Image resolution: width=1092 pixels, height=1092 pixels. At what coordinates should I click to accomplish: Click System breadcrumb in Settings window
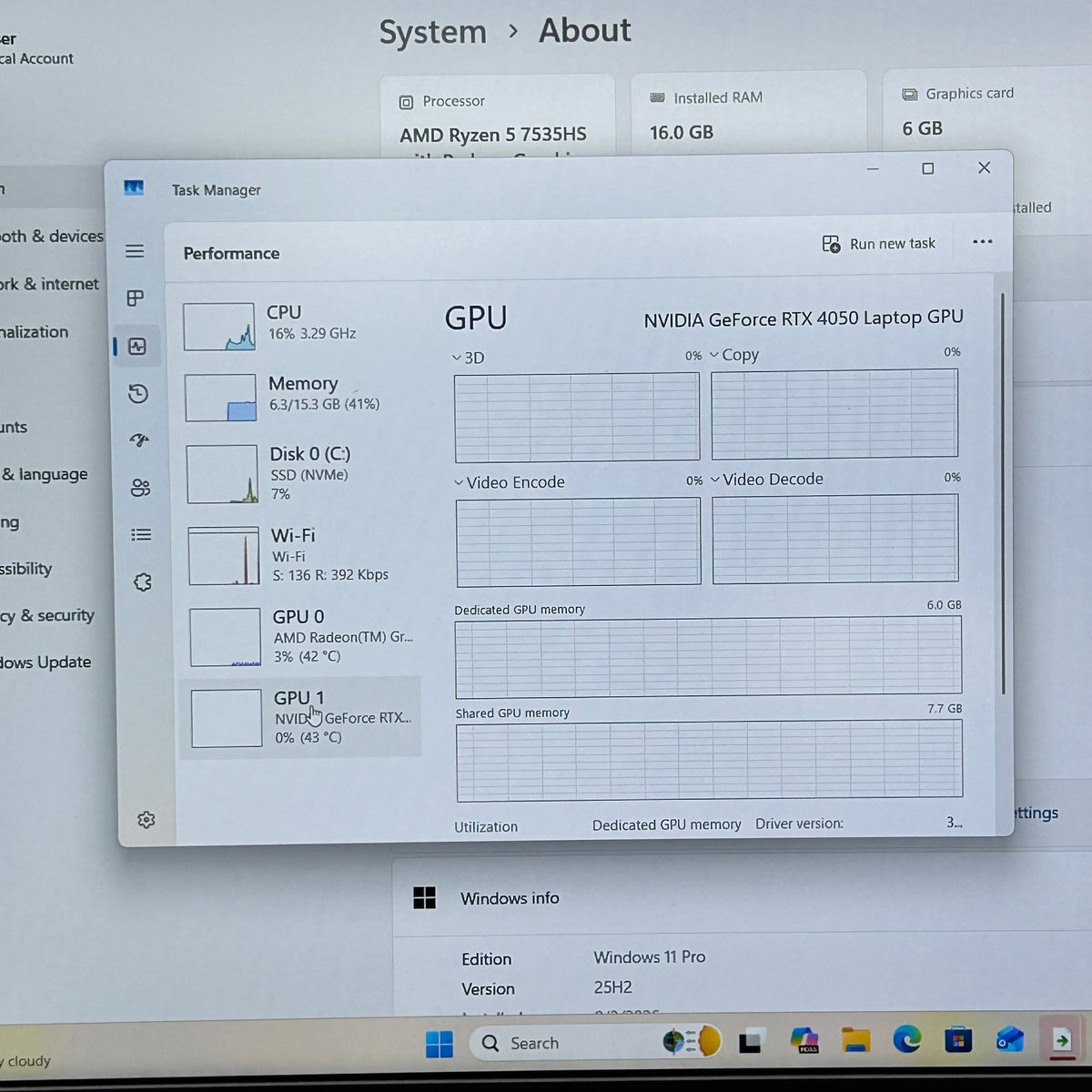433,33
